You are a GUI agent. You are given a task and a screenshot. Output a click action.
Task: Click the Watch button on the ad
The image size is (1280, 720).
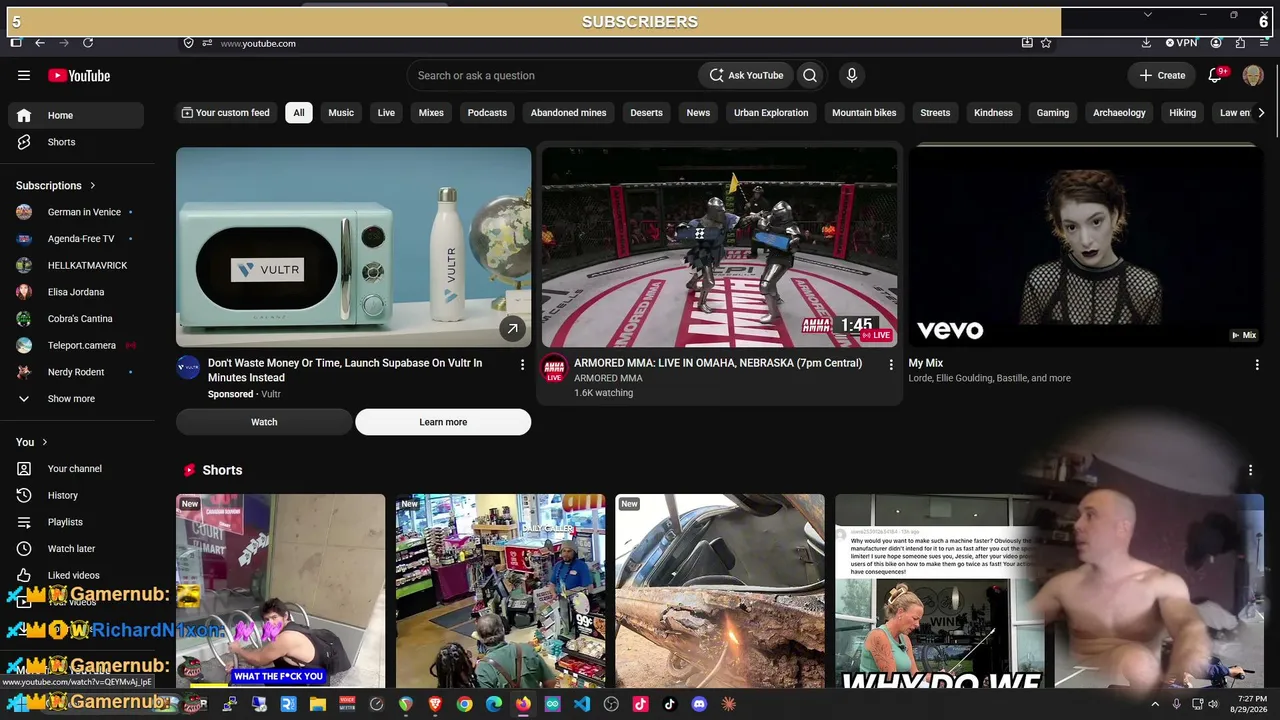pyautogui.click(x=264, y=422)
